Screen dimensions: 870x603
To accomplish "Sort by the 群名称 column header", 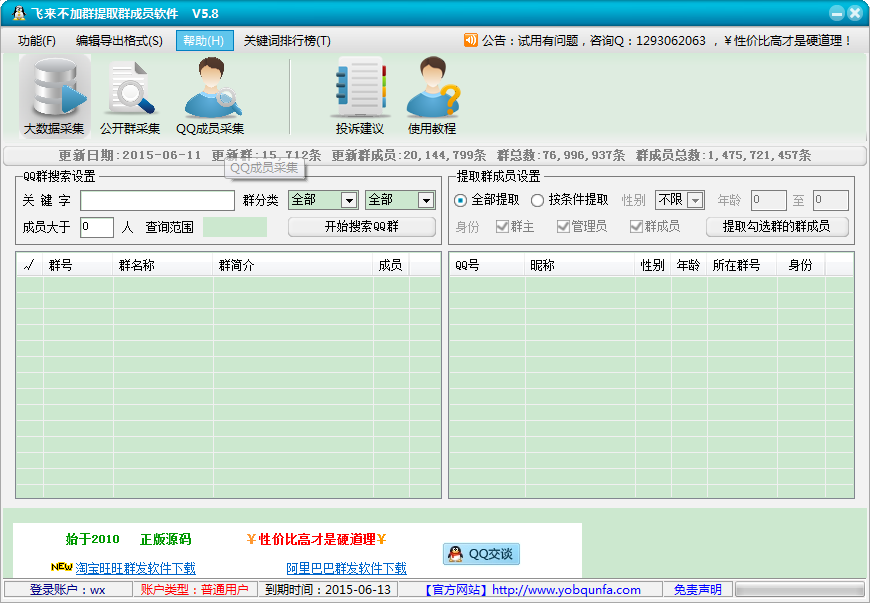I will 163,265.
